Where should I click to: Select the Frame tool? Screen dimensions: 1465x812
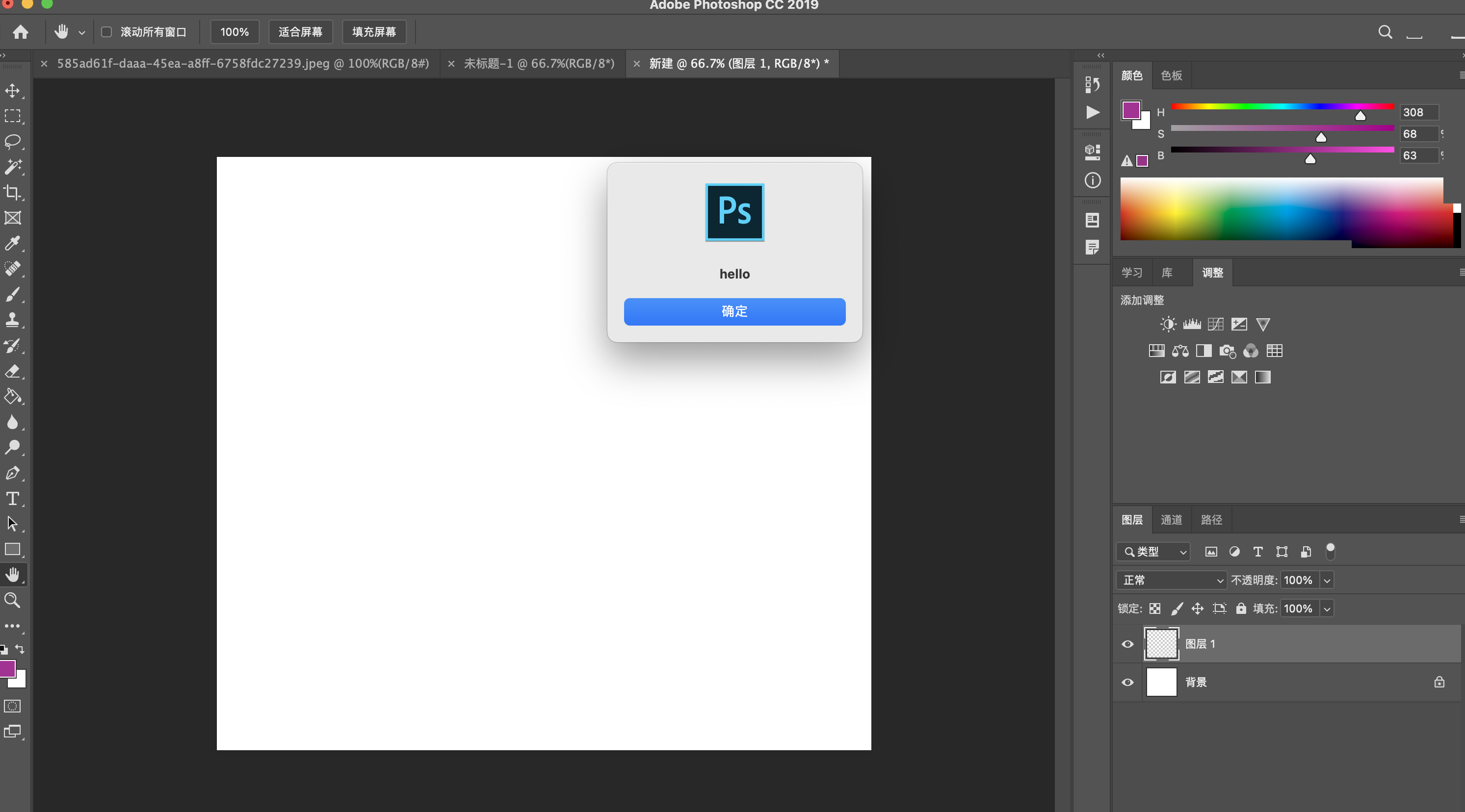[x=13, y=218]
